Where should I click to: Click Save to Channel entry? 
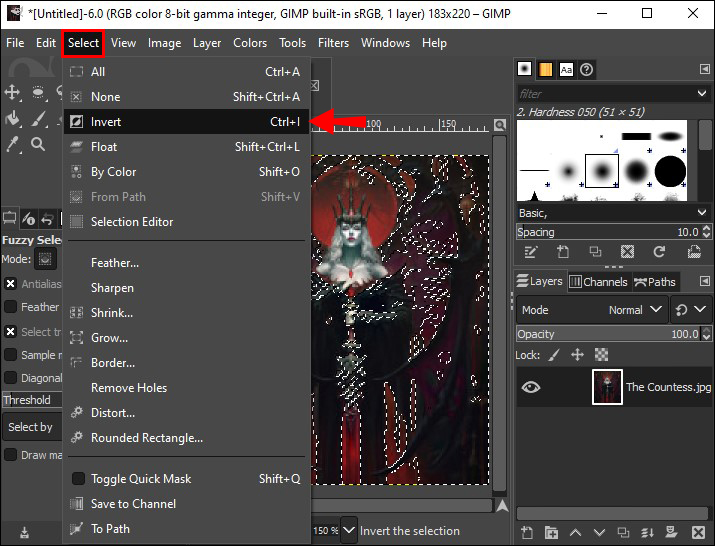click(187, 504)
